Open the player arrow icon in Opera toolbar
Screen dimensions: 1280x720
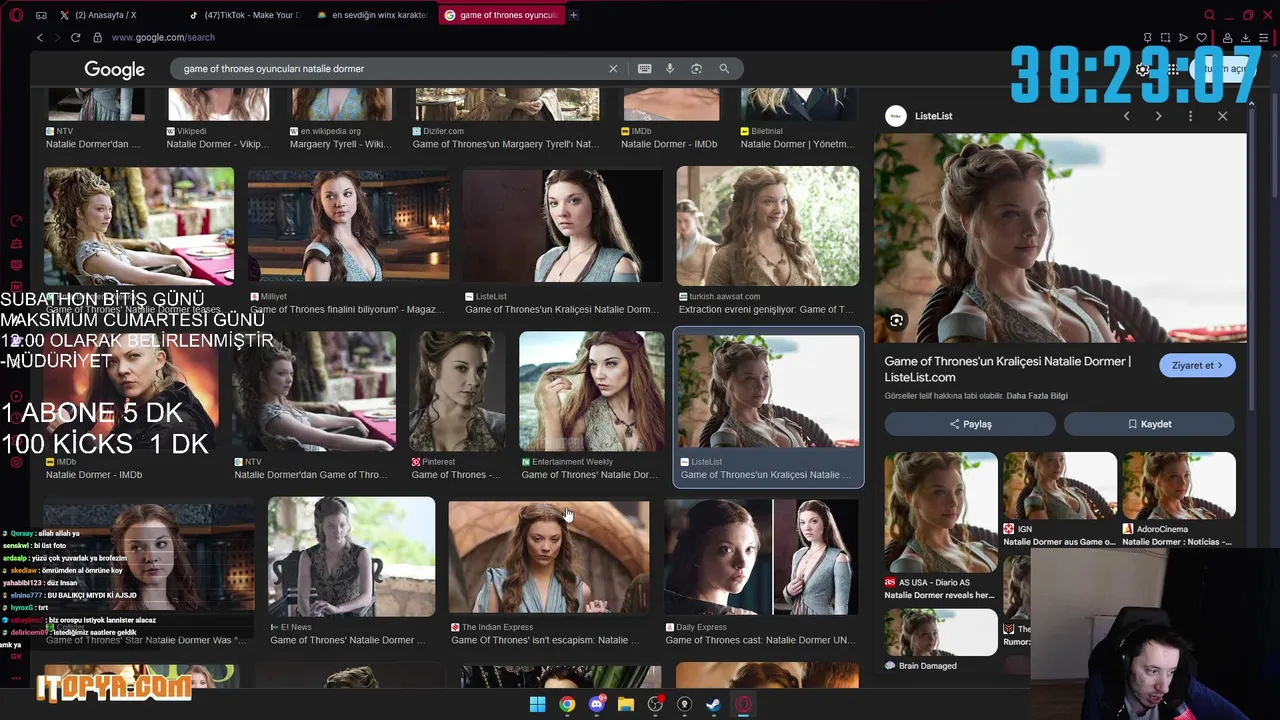[x=1184, y=38]
